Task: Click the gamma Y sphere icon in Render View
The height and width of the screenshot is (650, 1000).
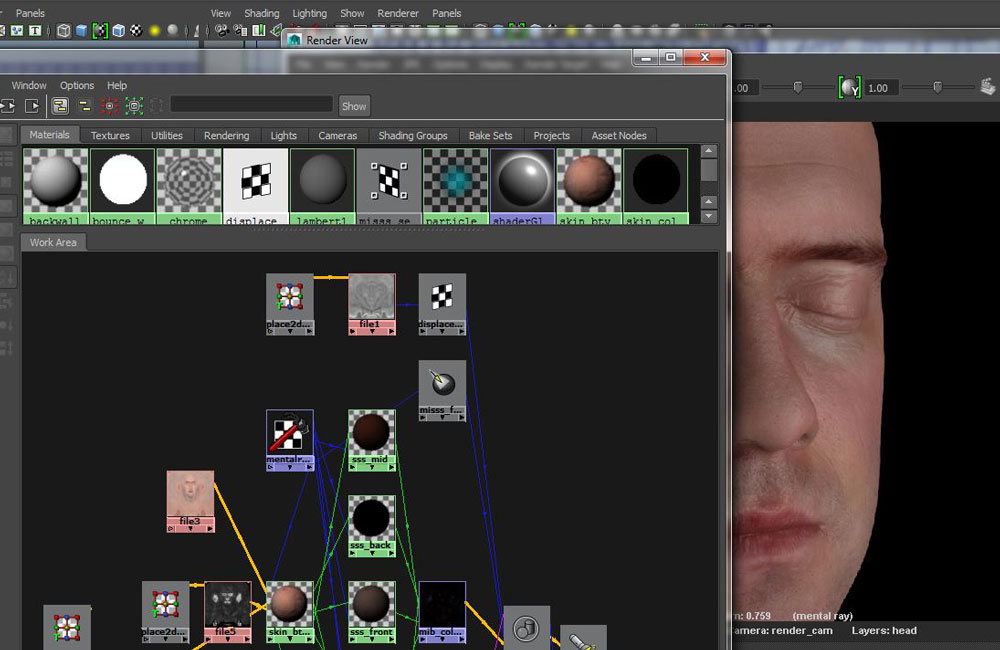Action: pyautogui.click(x=849, y=88)
